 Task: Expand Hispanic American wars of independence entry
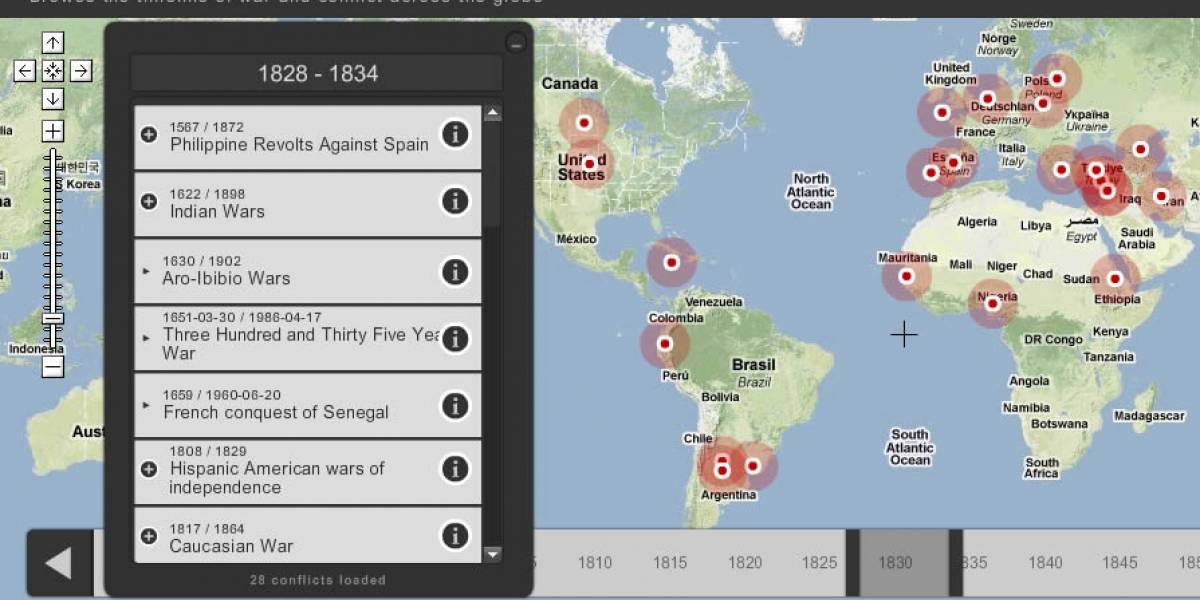coord(149,468)
